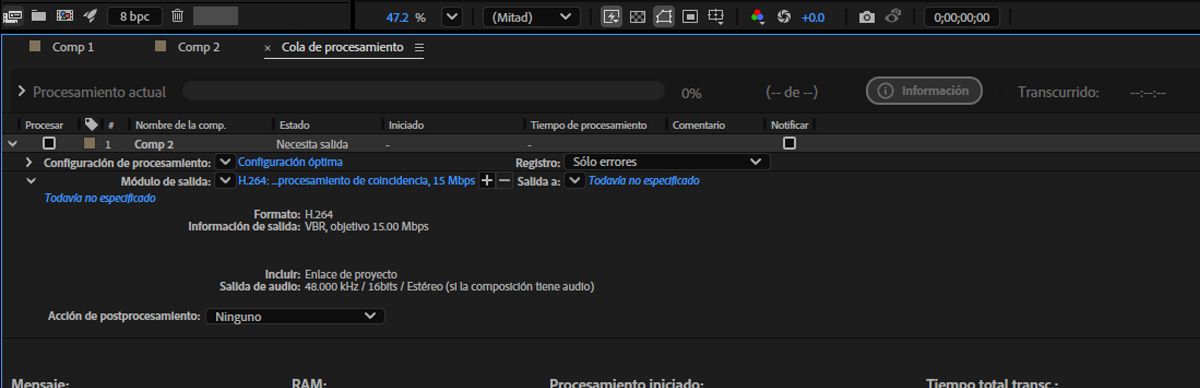Click Tiempo de procesamiento column header

(x=589, y=125)
